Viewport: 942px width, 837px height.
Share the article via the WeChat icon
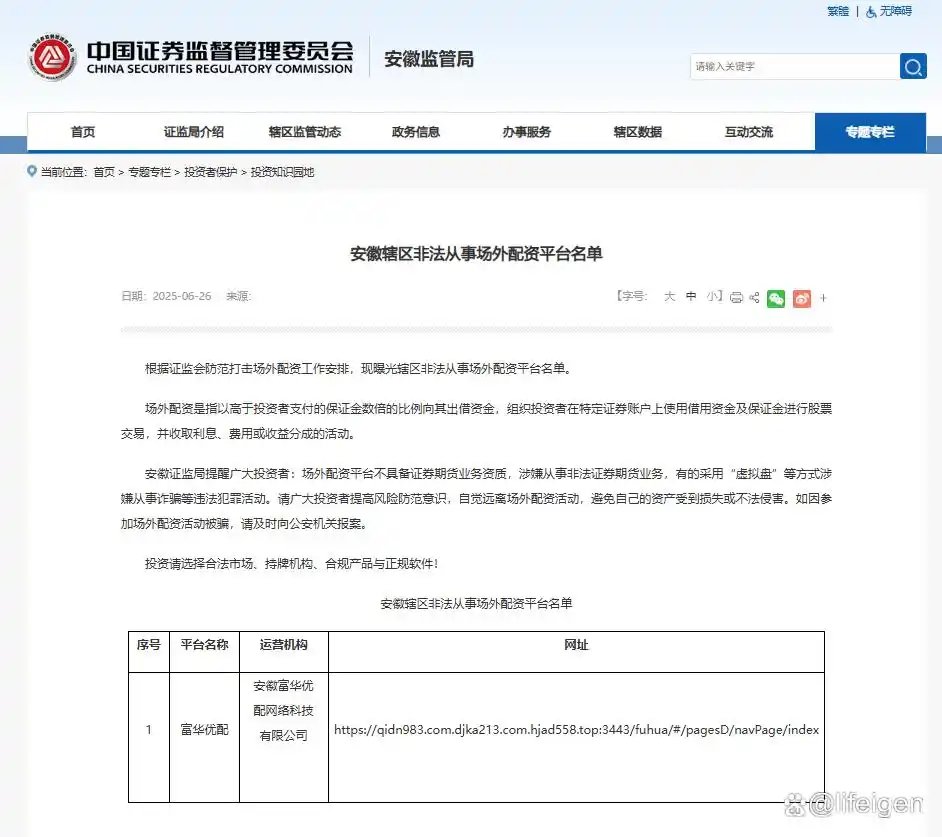[x=776, y=298]
